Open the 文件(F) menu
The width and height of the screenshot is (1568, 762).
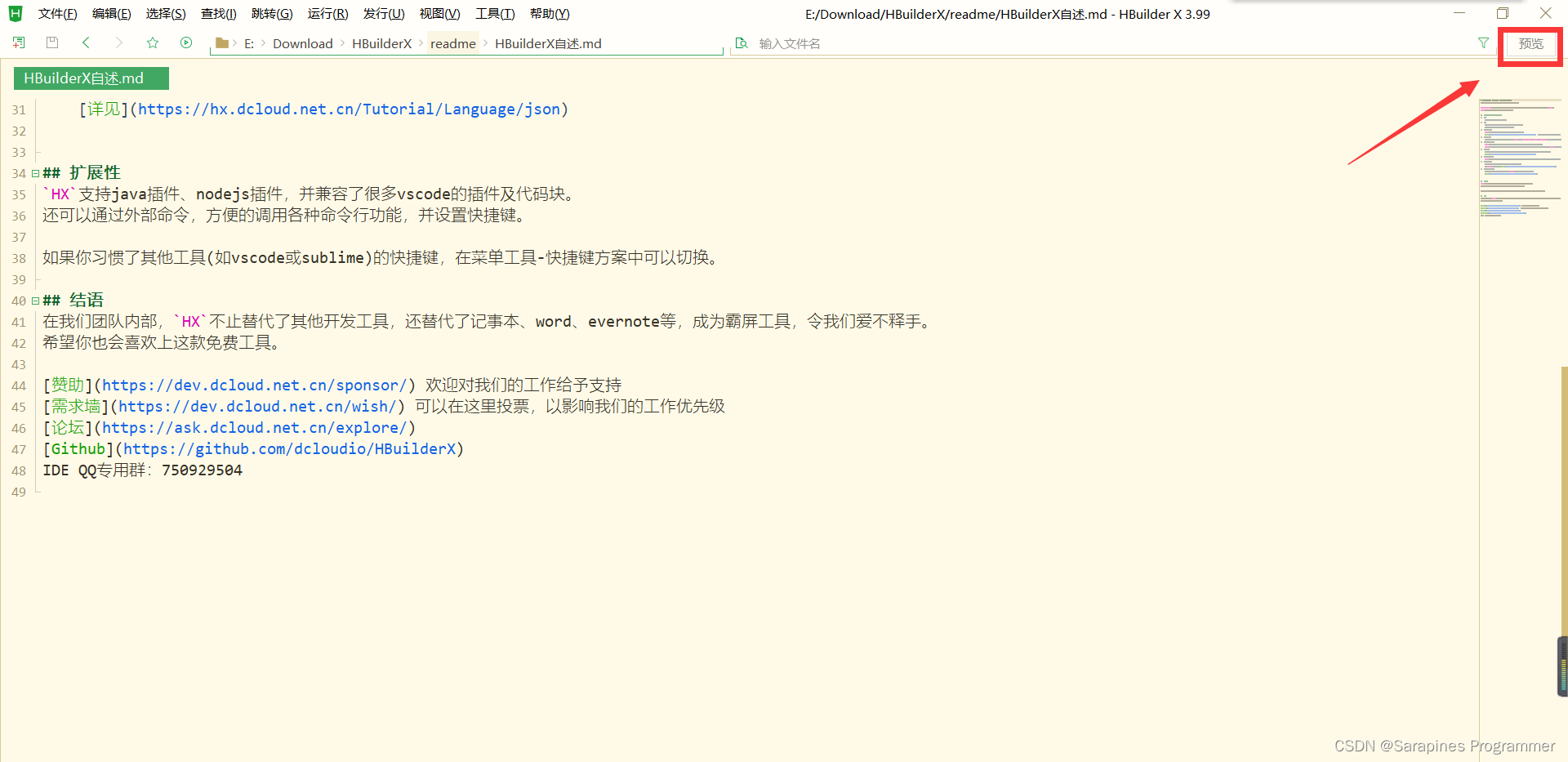click(x=57, y=14)
